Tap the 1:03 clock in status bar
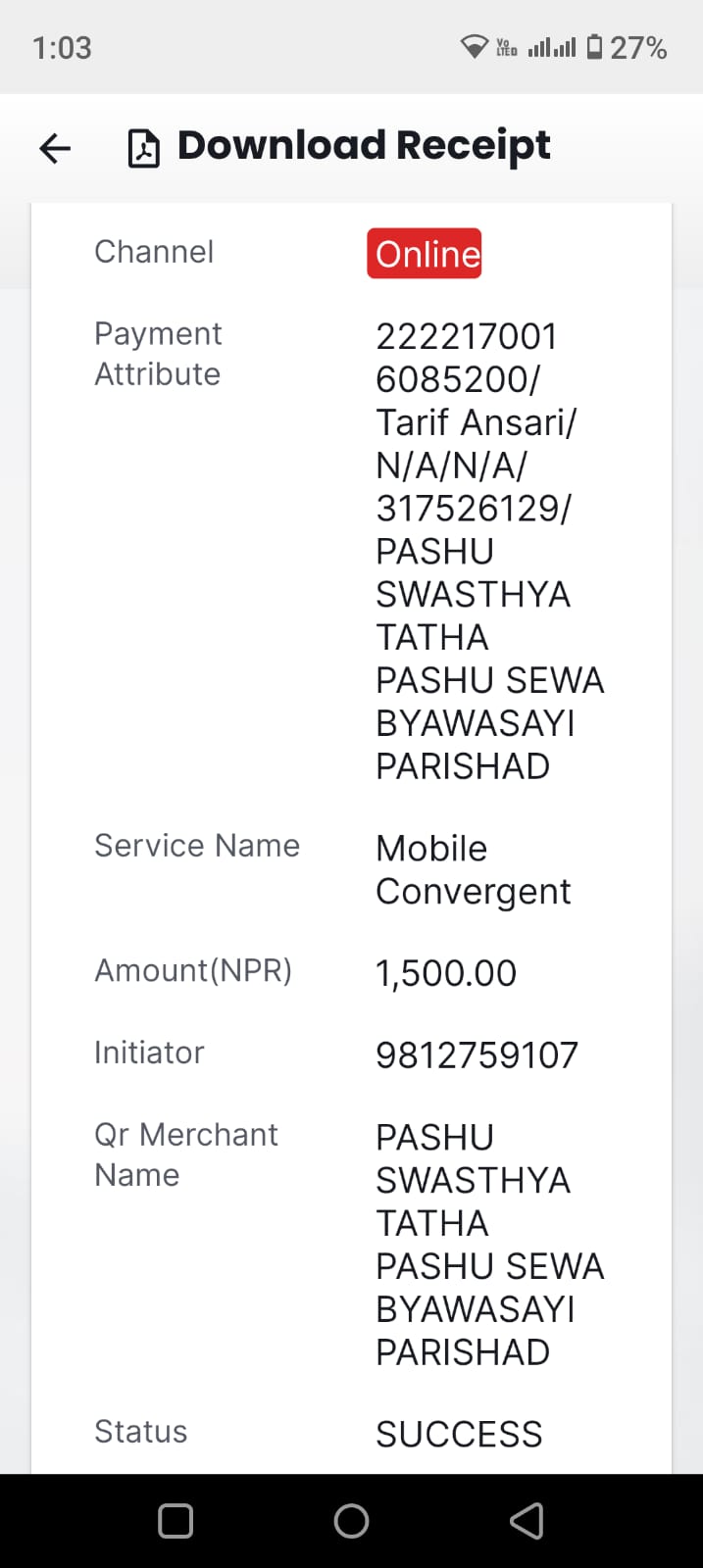The image size is (703, 1568). click(62, 48)
